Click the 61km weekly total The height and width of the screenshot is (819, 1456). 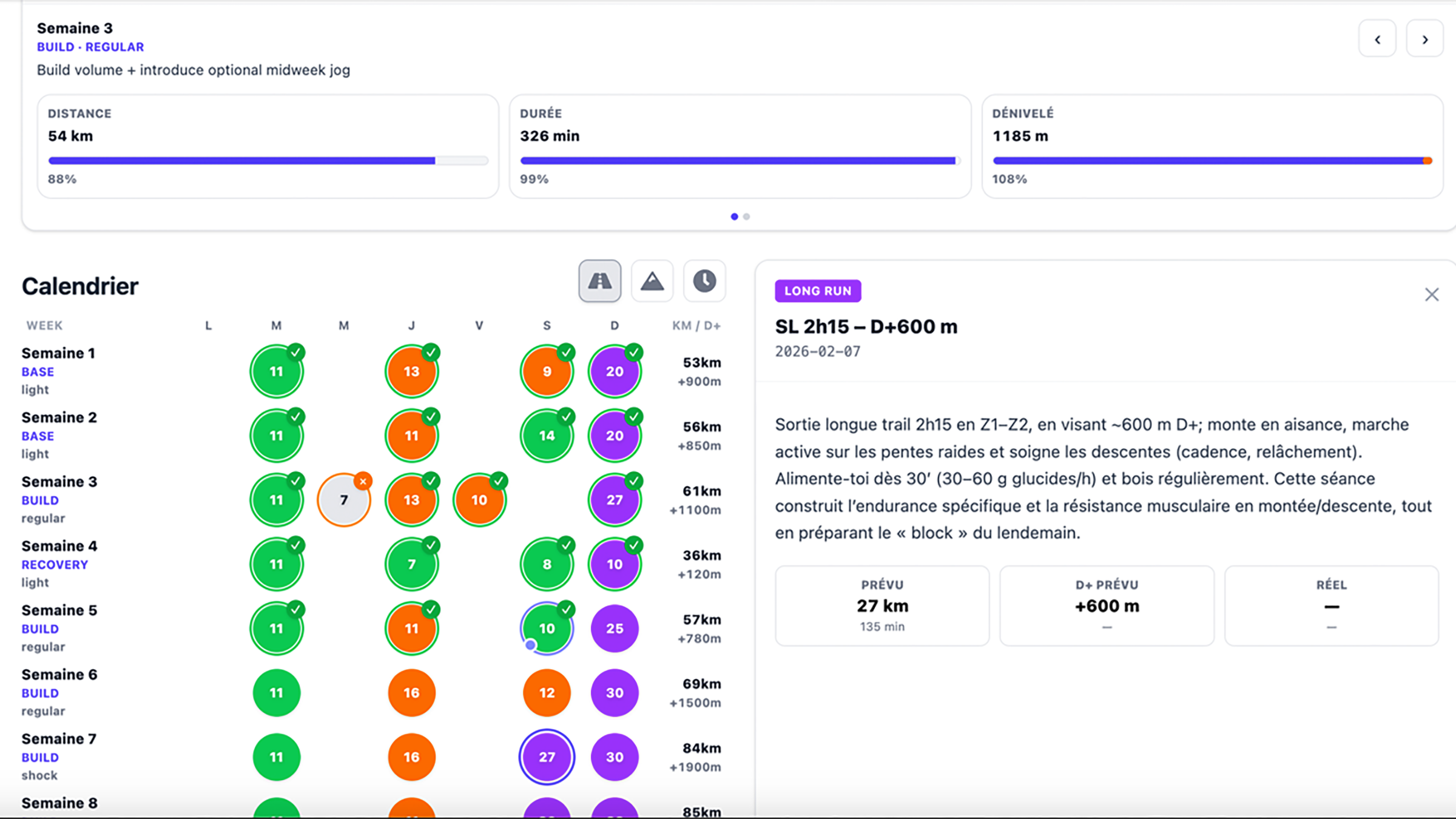point(702,491)
